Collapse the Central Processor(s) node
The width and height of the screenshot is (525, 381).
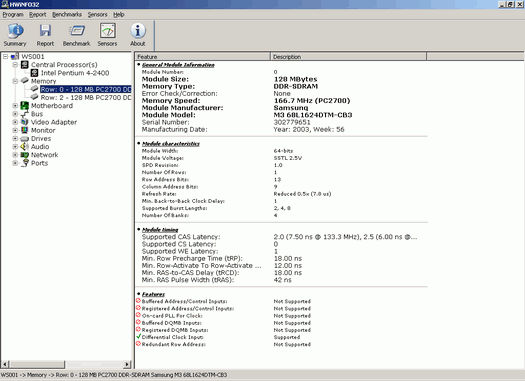[x=15, y=65]
